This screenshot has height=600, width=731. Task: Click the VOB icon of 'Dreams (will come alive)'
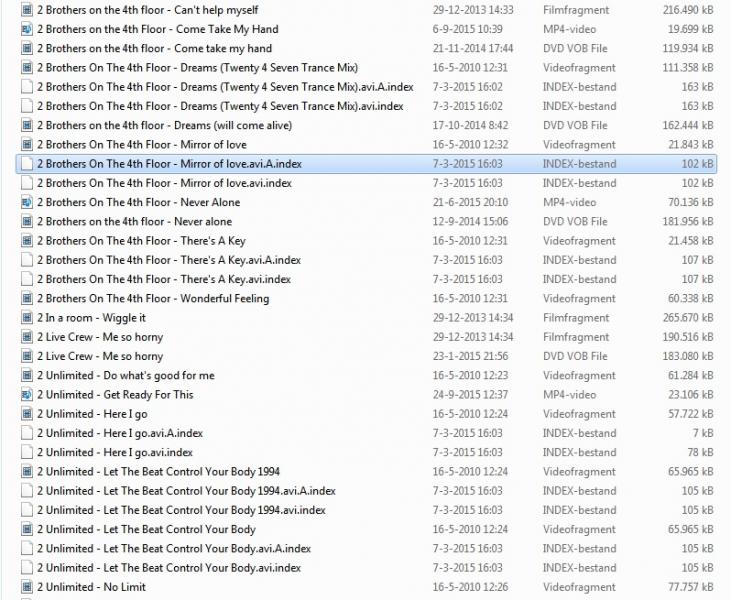pyautogui.click(x=27, y=125)
